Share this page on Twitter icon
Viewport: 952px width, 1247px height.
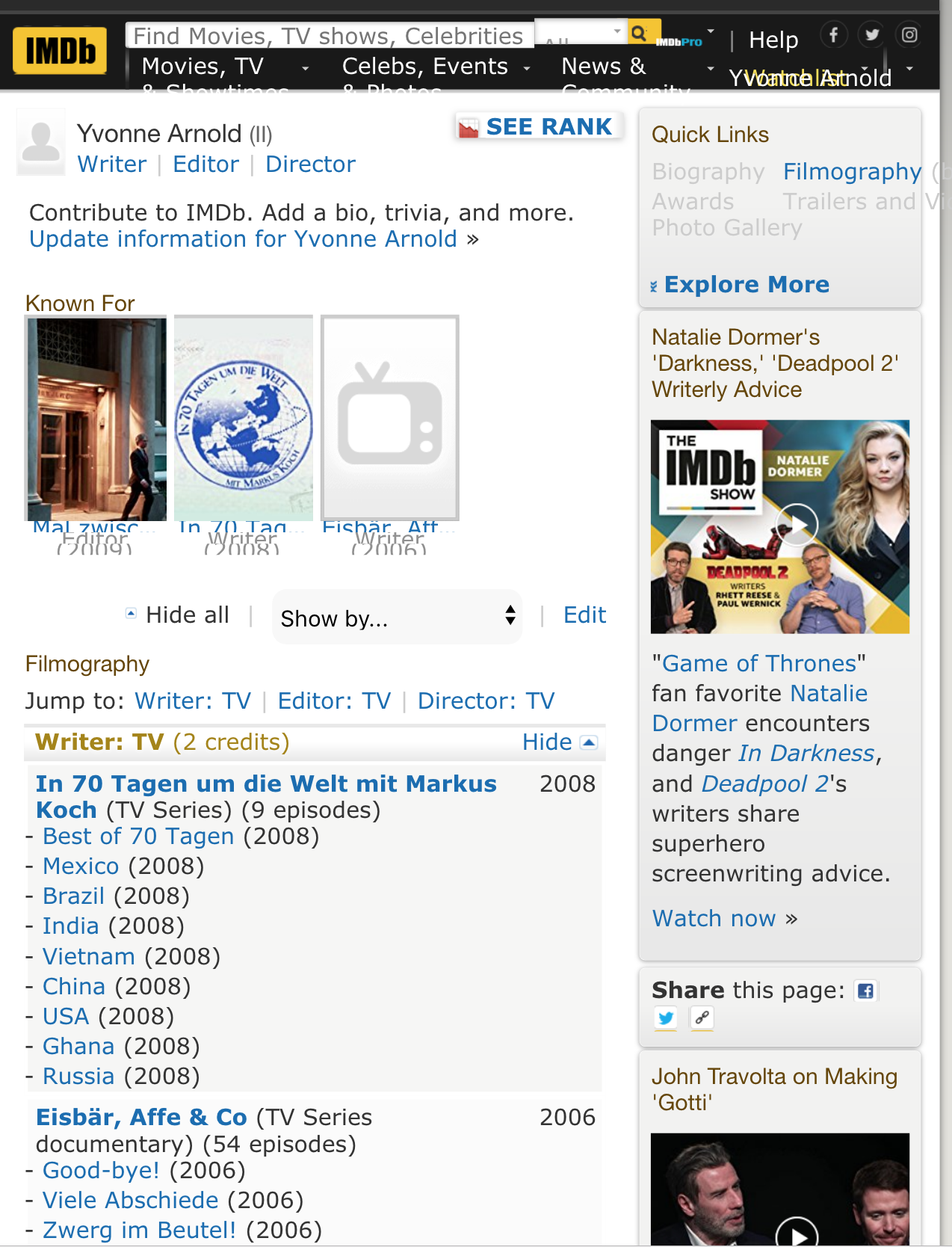coord(666,1018)
